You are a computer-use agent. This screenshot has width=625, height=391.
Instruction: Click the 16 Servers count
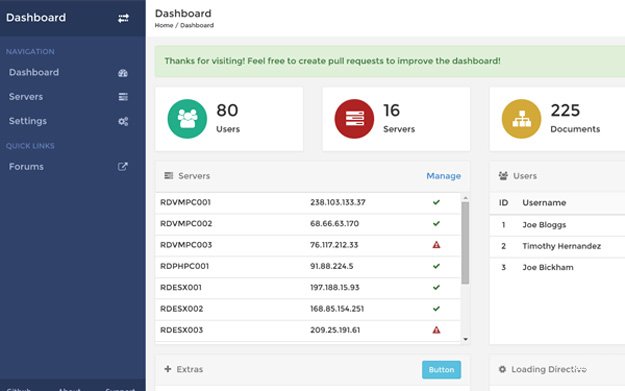(x=391, y=110)
